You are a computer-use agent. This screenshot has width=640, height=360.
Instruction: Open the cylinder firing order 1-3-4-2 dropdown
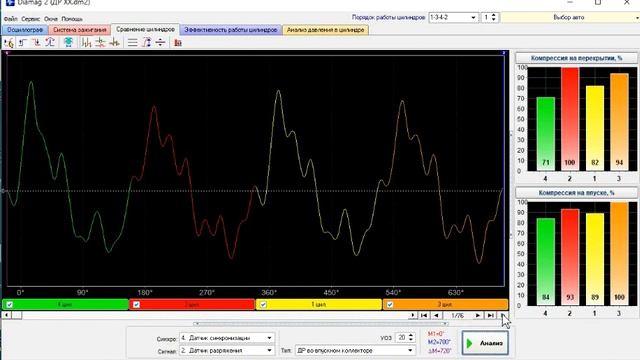[453, 18]
